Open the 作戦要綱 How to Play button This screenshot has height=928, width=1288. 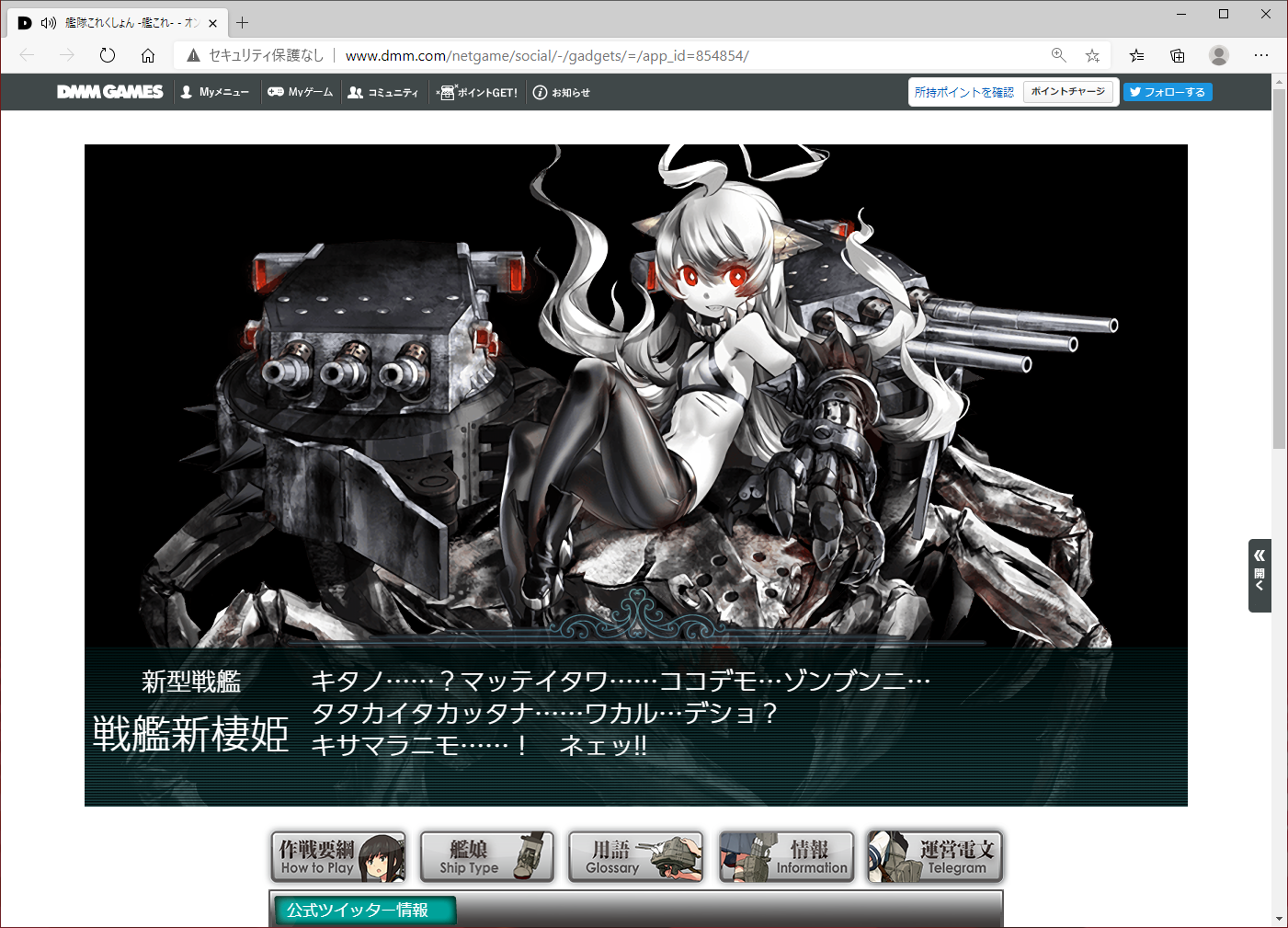click(338, 857)
